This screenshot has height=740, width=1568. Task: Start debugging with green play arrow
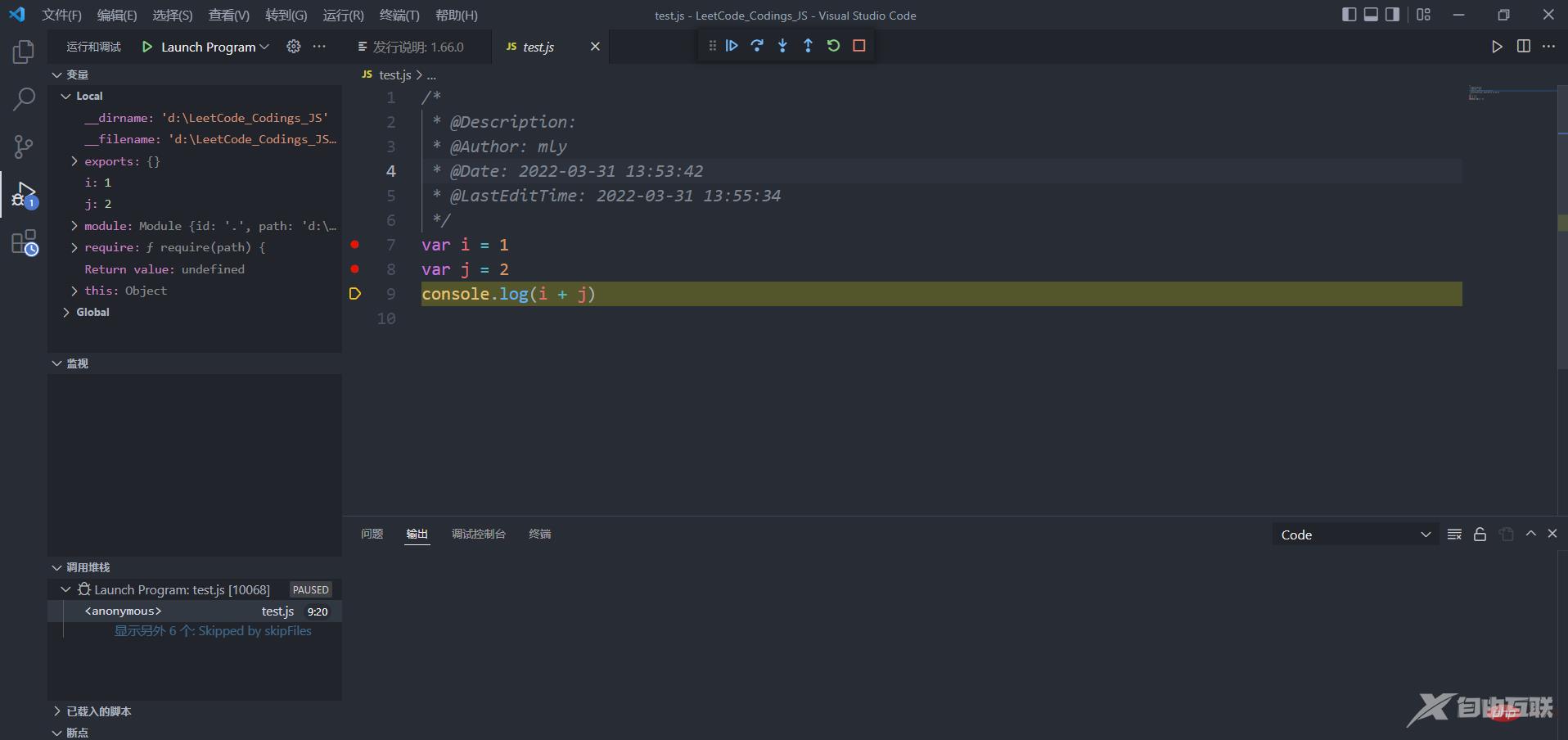[147, 47]
